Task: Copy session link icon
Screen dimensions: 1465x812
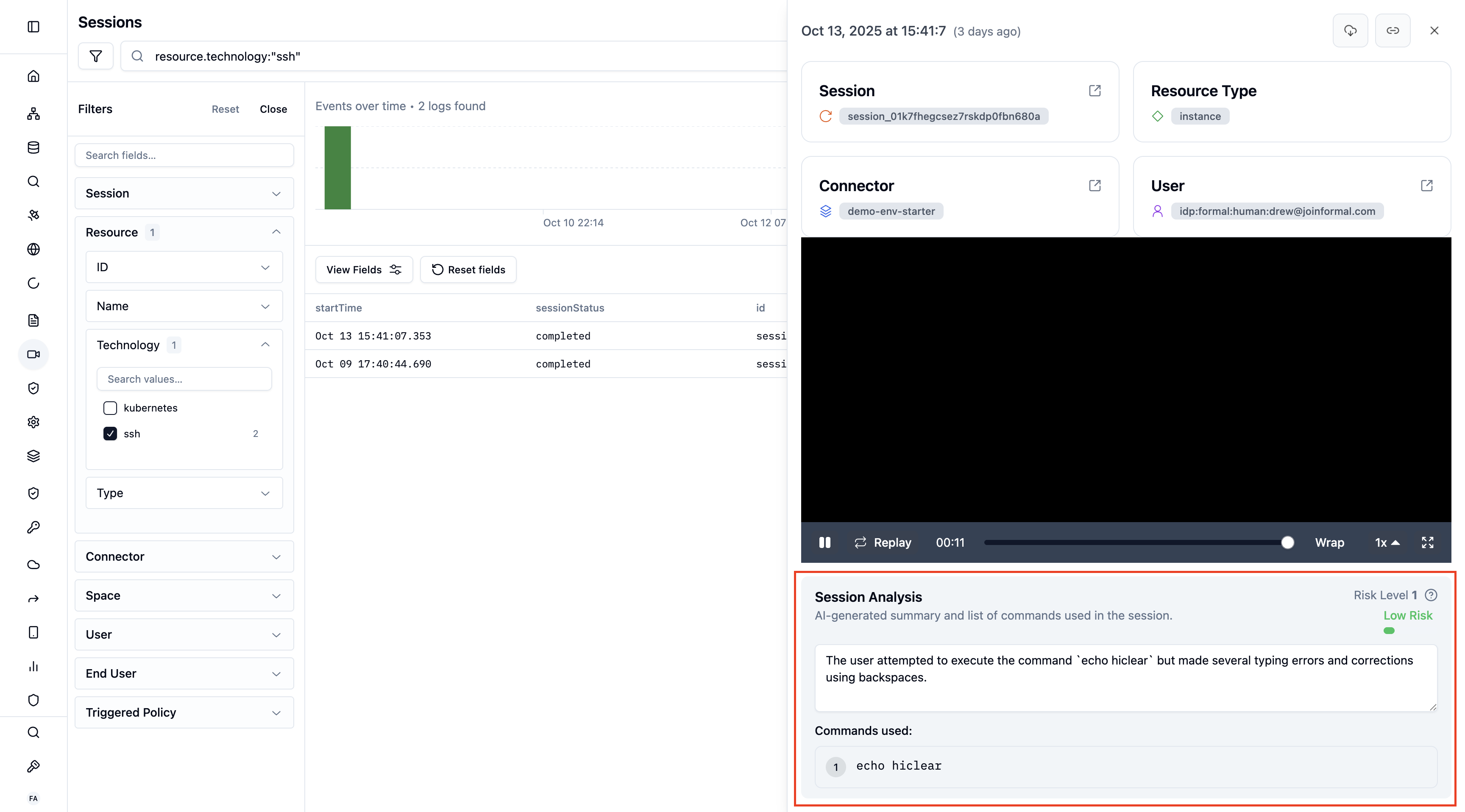Action: pyautogui.click(x=1392, y=31)
